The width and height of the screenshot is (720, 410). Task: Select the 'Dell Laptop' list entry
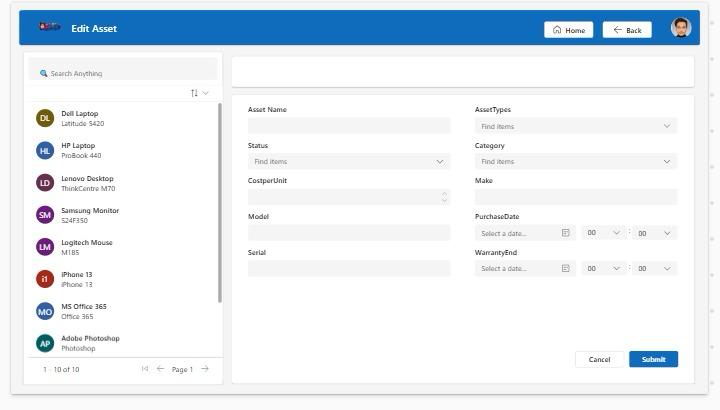click(x=123, y=118)
